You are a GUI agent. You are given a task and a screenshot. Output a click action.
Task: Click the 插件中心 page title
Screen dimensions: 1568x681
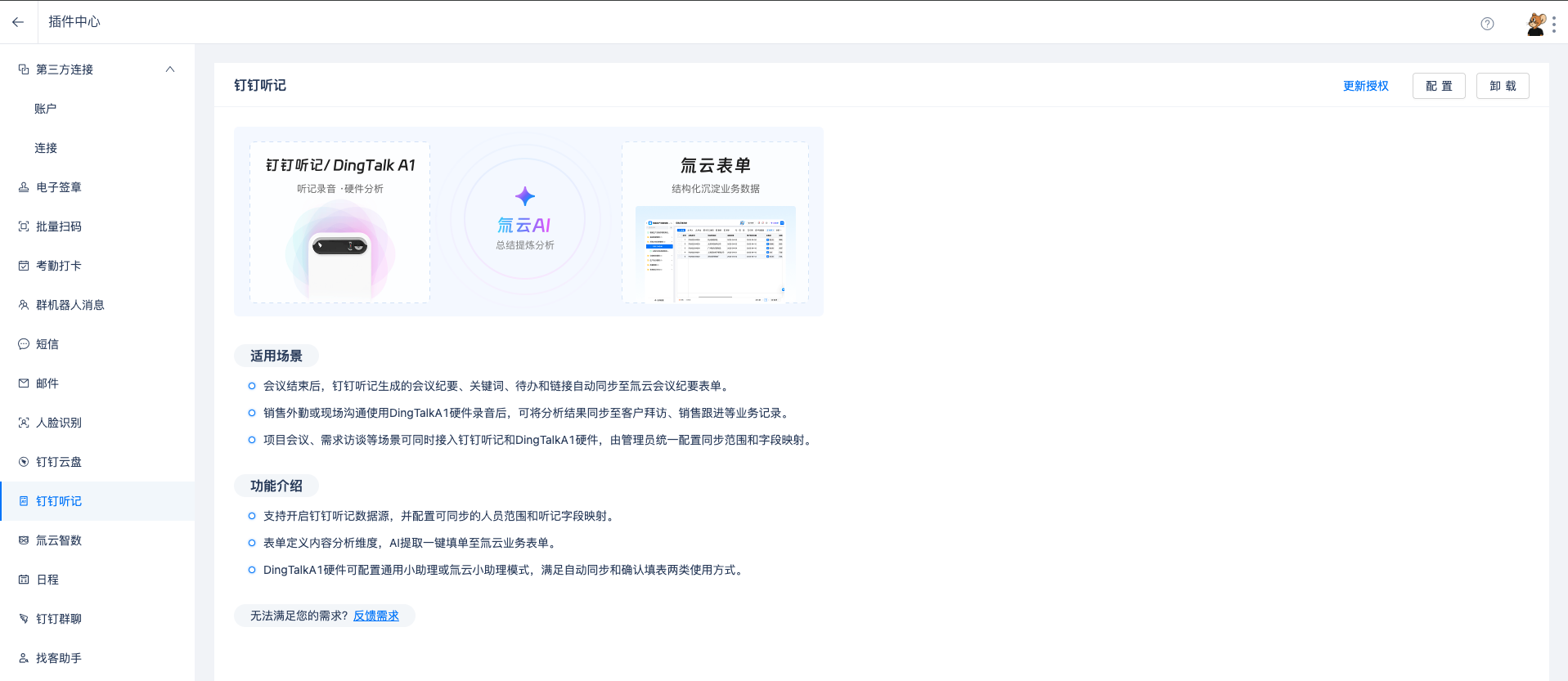[74, 22]
